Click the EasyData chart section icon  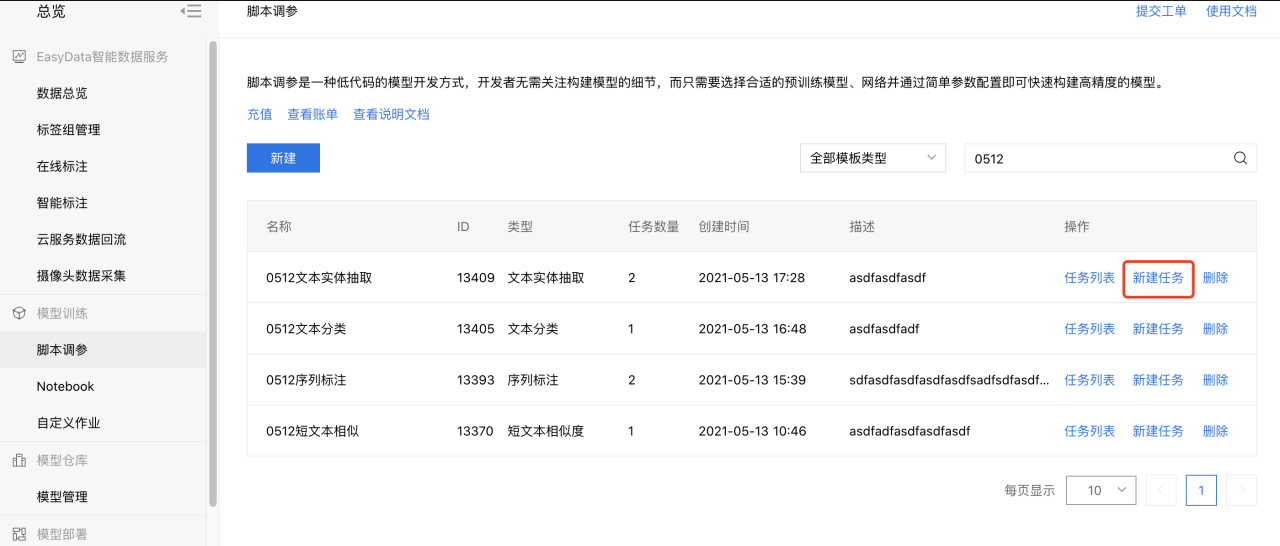pyautogui.click(x=19, y=57)
